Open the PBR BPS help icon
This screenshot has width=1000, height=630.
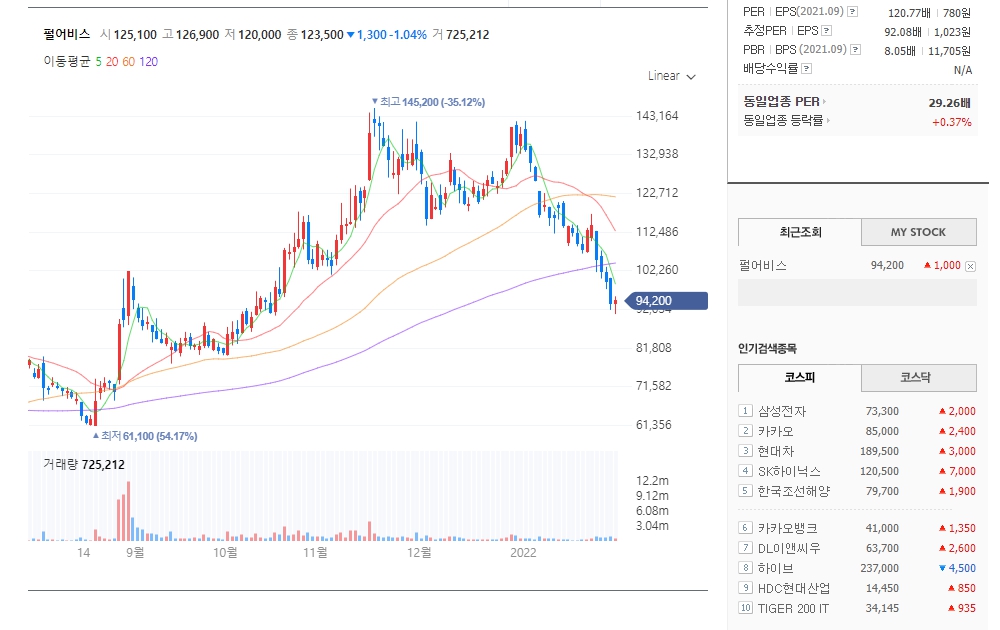point(854,49)
